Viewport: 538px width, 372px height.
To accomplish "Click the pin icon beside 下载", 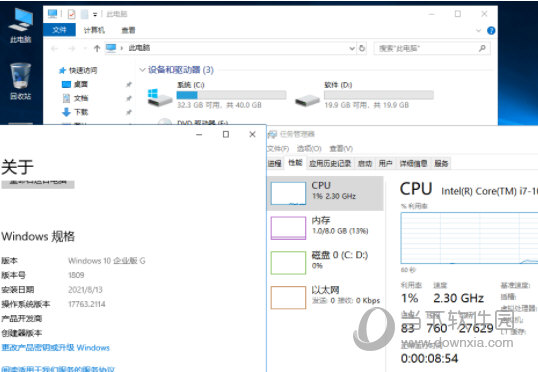I will pos(128,112).
